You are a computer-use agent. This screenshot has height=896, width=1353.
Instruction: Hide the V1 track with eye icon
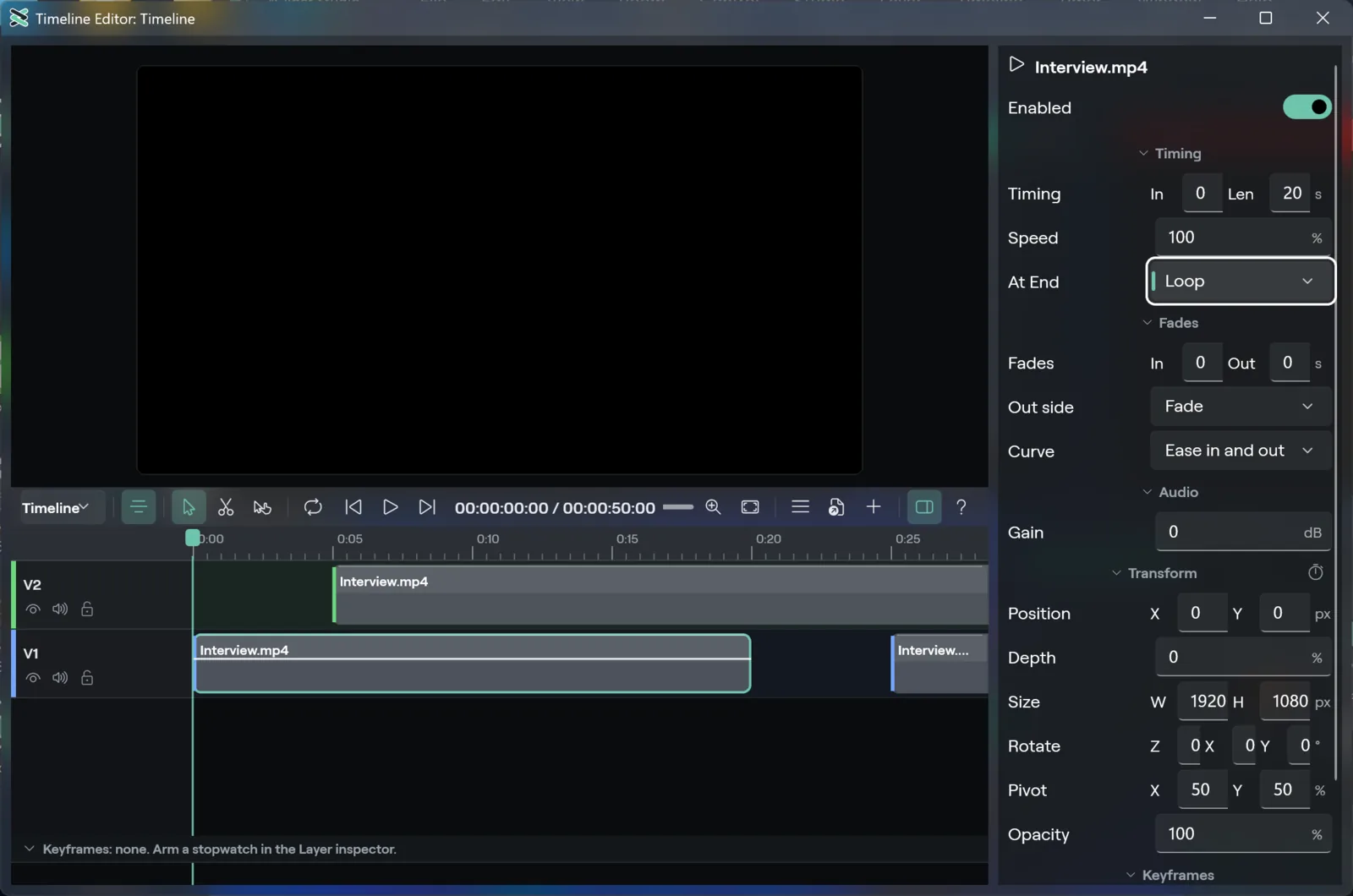33,678
